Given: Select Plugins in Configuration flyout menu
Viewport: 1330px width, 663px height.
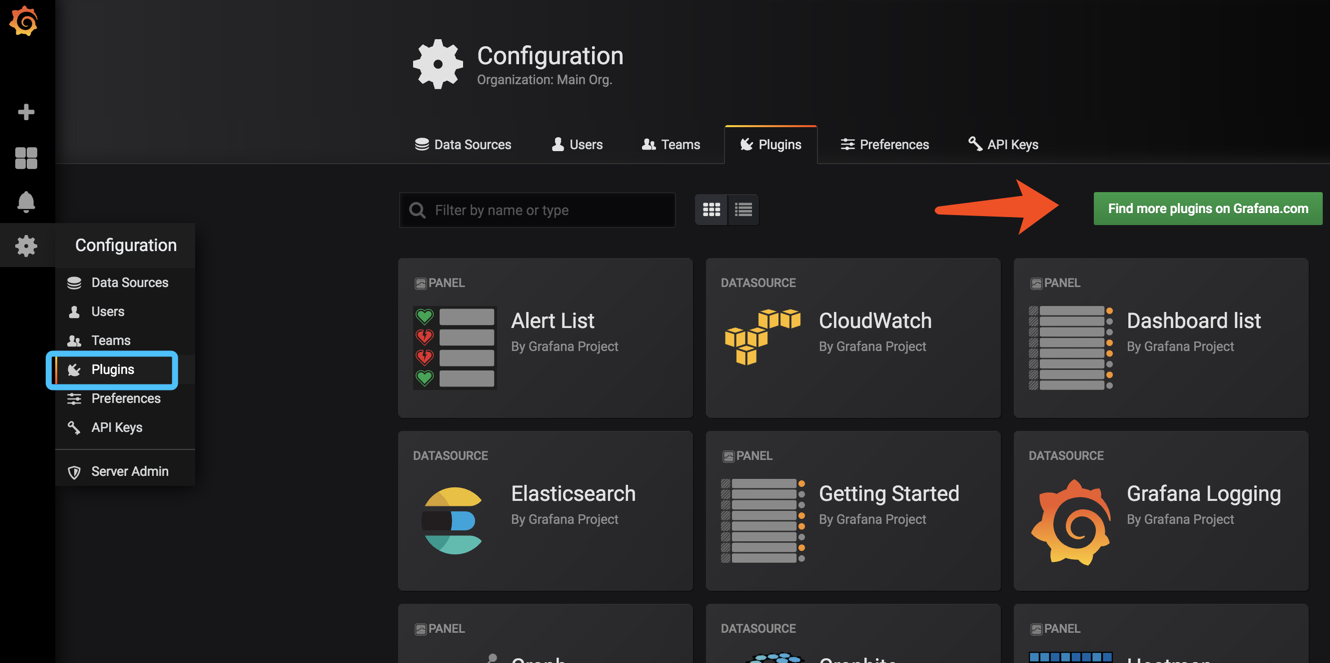Looking at the screenshot, I should (125, 370).
